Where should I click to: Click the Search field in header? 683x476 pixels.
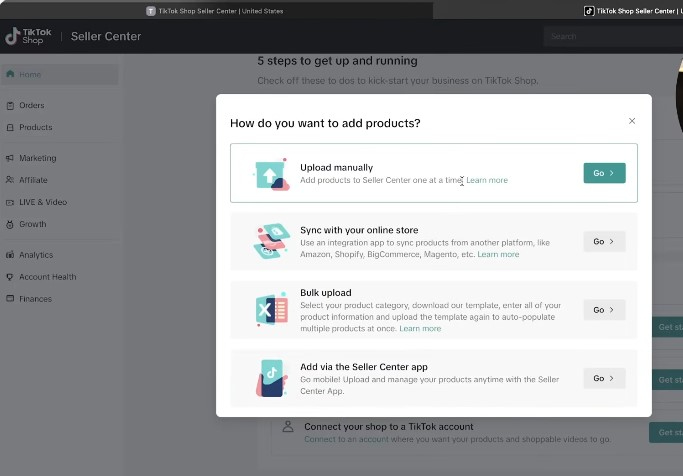[x=613, y=36]
